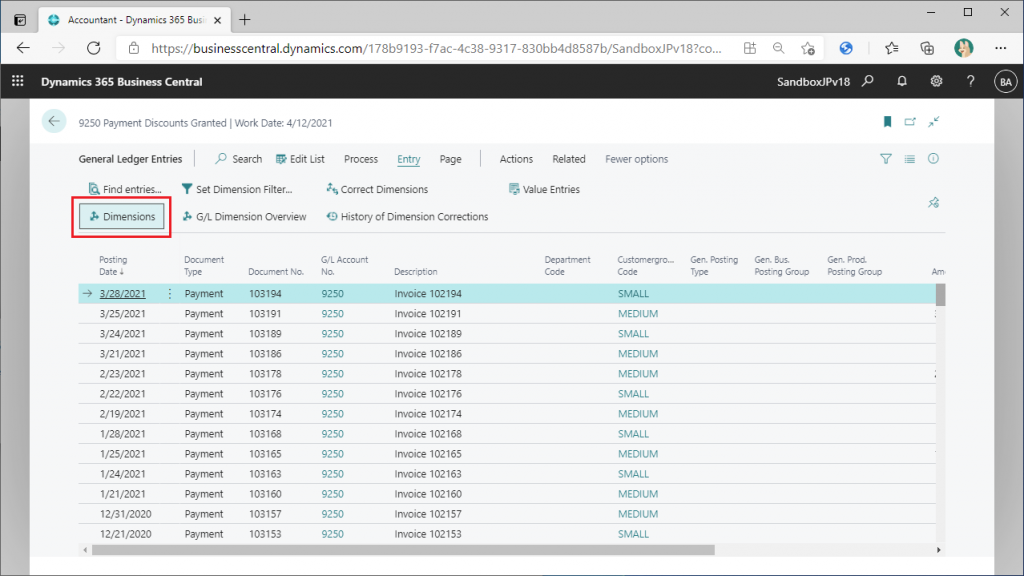The height and width of the screenshot is (576, 1024).
Task: Open the Entry menu
Action: 408,159
